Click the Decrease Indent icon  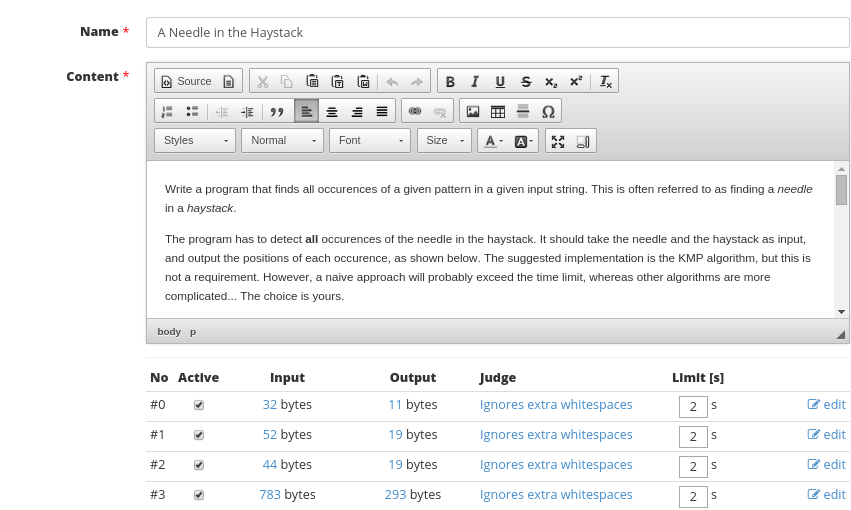[222, 112]
